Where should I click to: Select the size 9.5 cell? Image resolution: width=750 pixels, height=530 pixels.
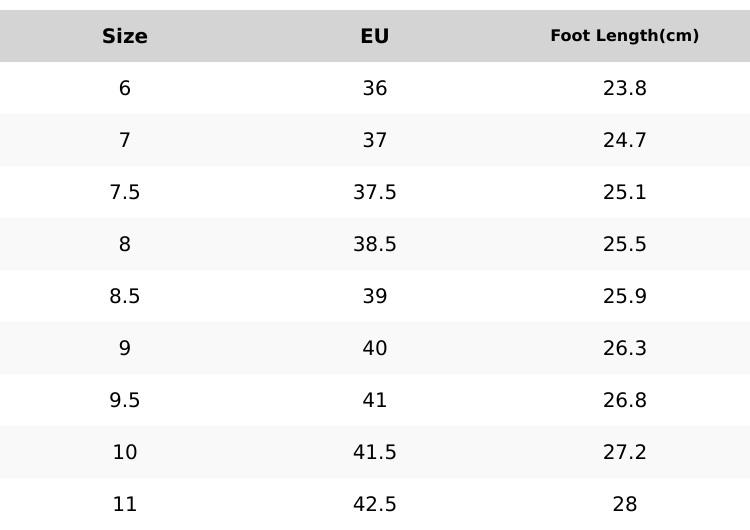(125, 400)
